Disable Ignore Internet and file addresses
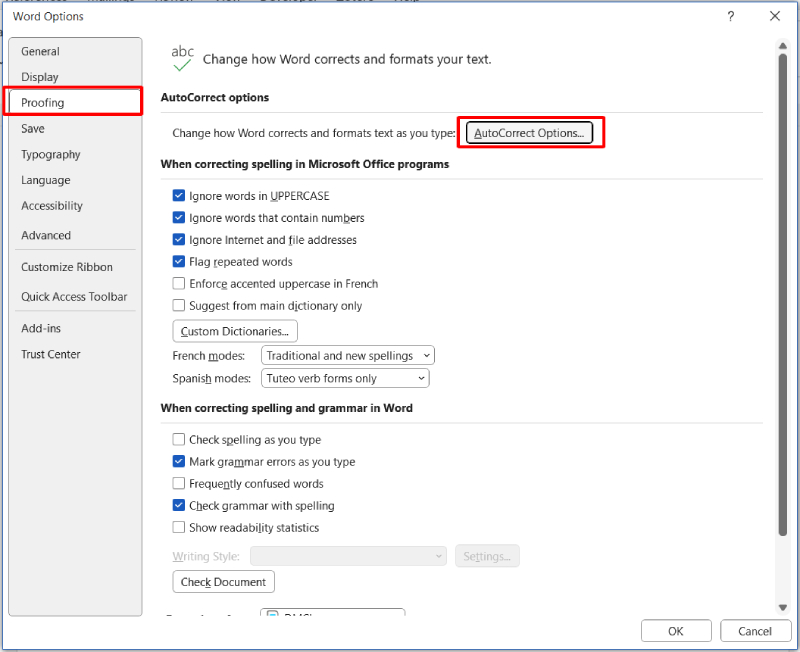The height and width of the screenshot is (652, 800). (178, 239)
